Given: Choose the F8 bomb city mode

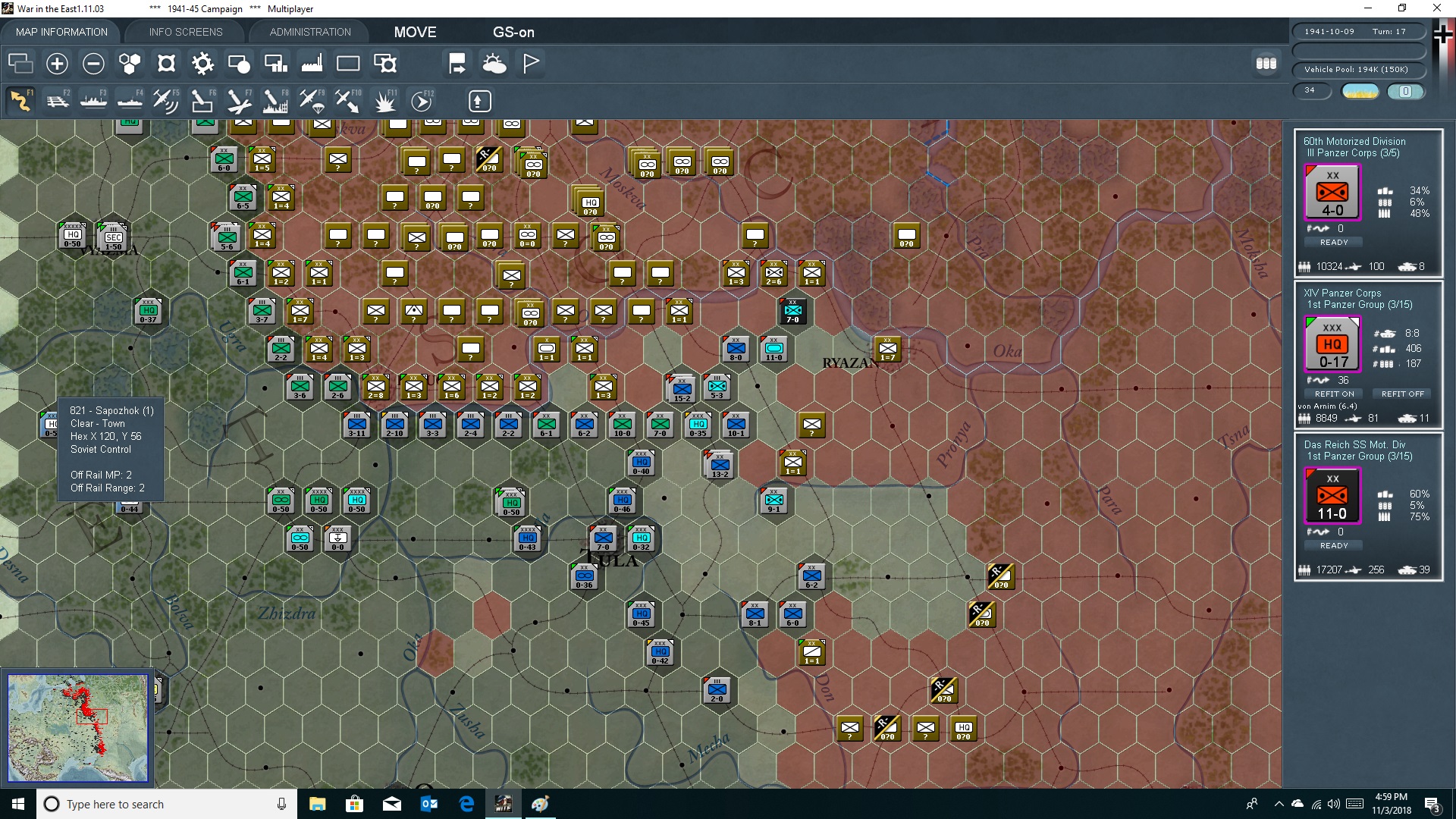Looking at the screenshot, I should coord(275,101).
